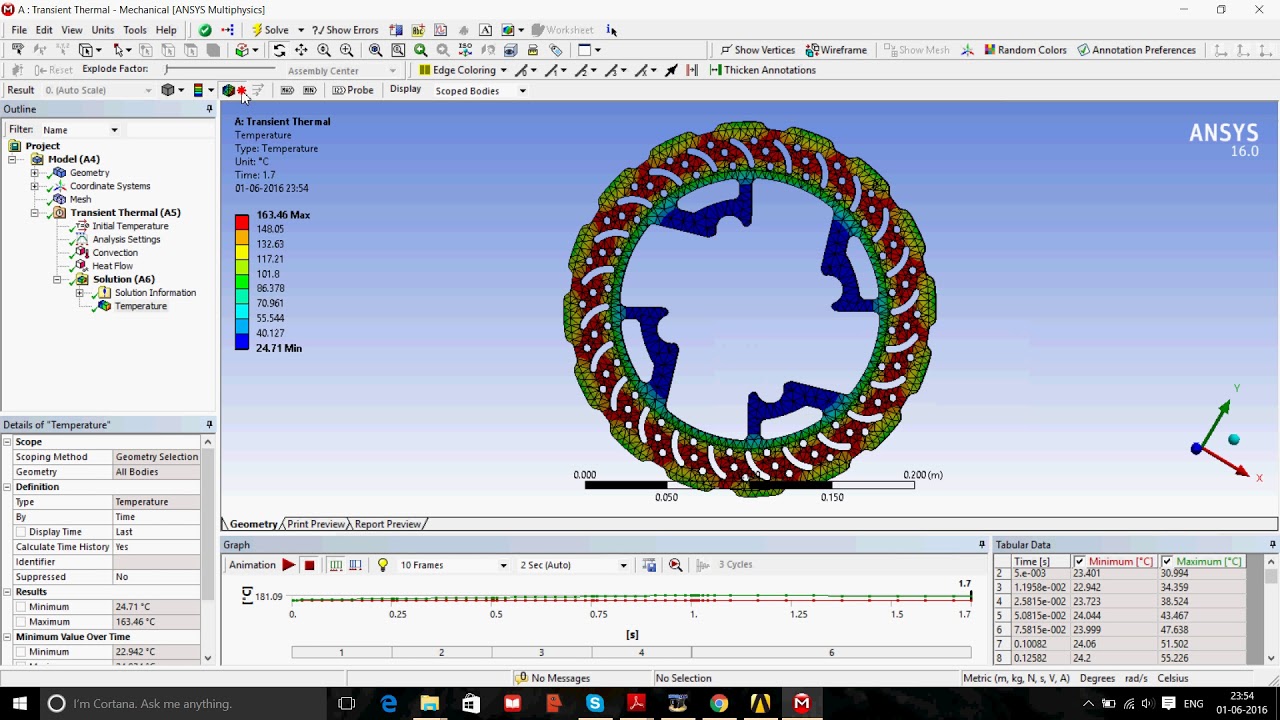Open the Tools menu

135,30
